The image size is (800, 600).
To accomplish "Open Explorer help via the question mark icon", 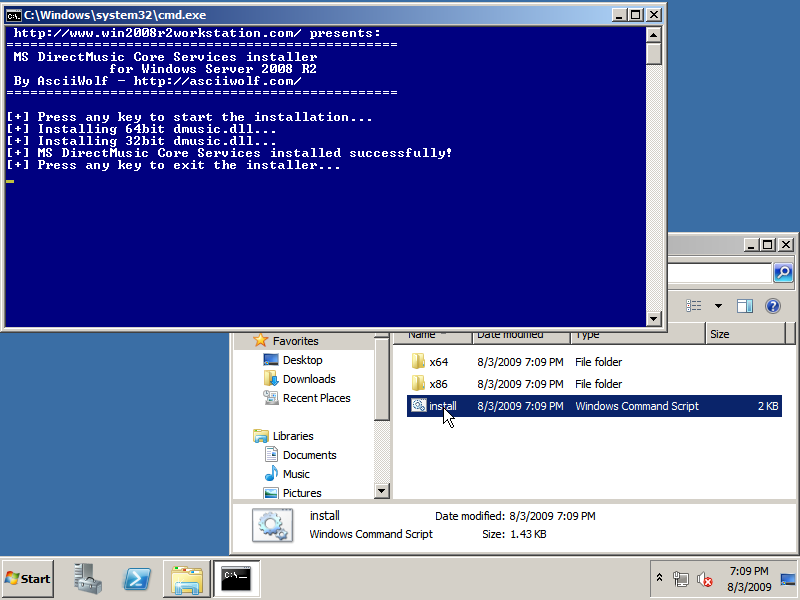I will (x=773, y=306).
